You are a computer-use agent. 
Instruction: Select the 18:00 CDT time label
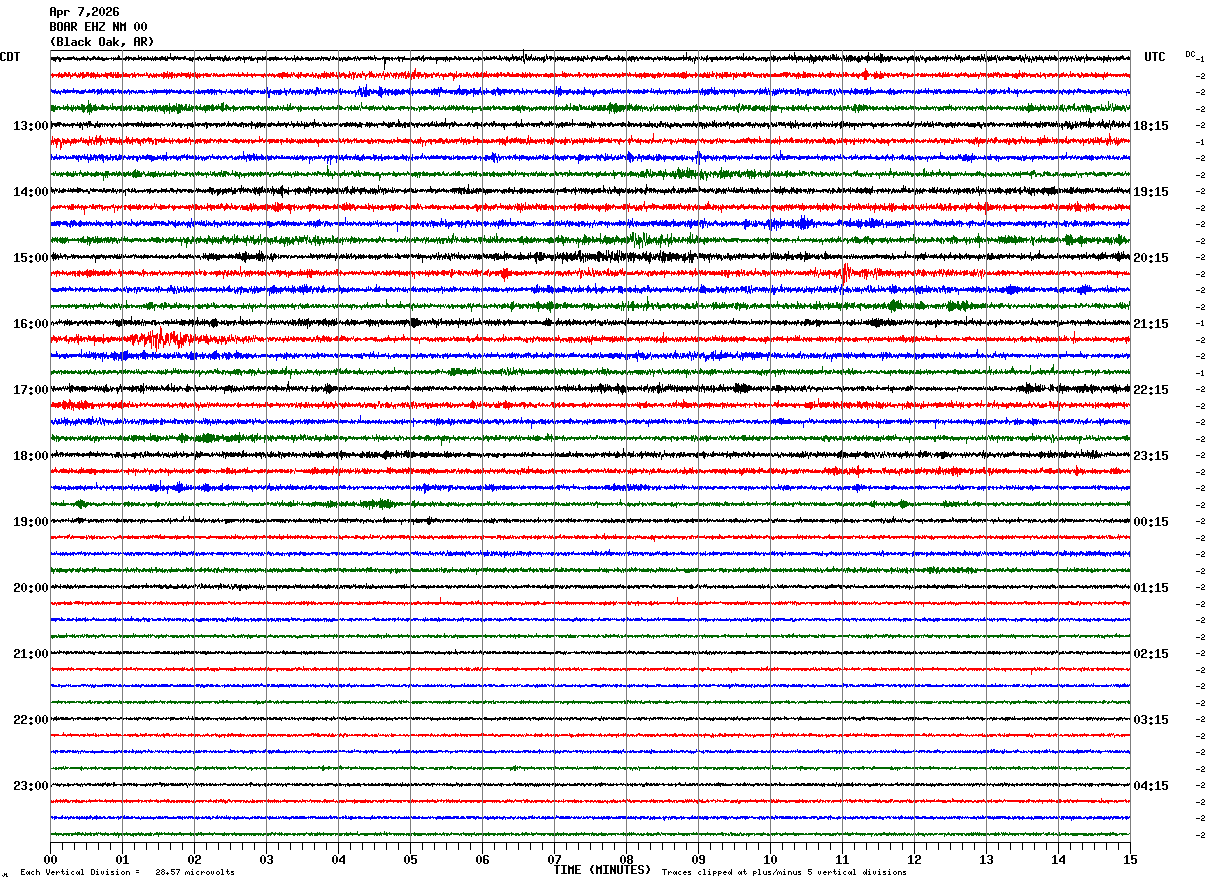click(x=31, y=456)
